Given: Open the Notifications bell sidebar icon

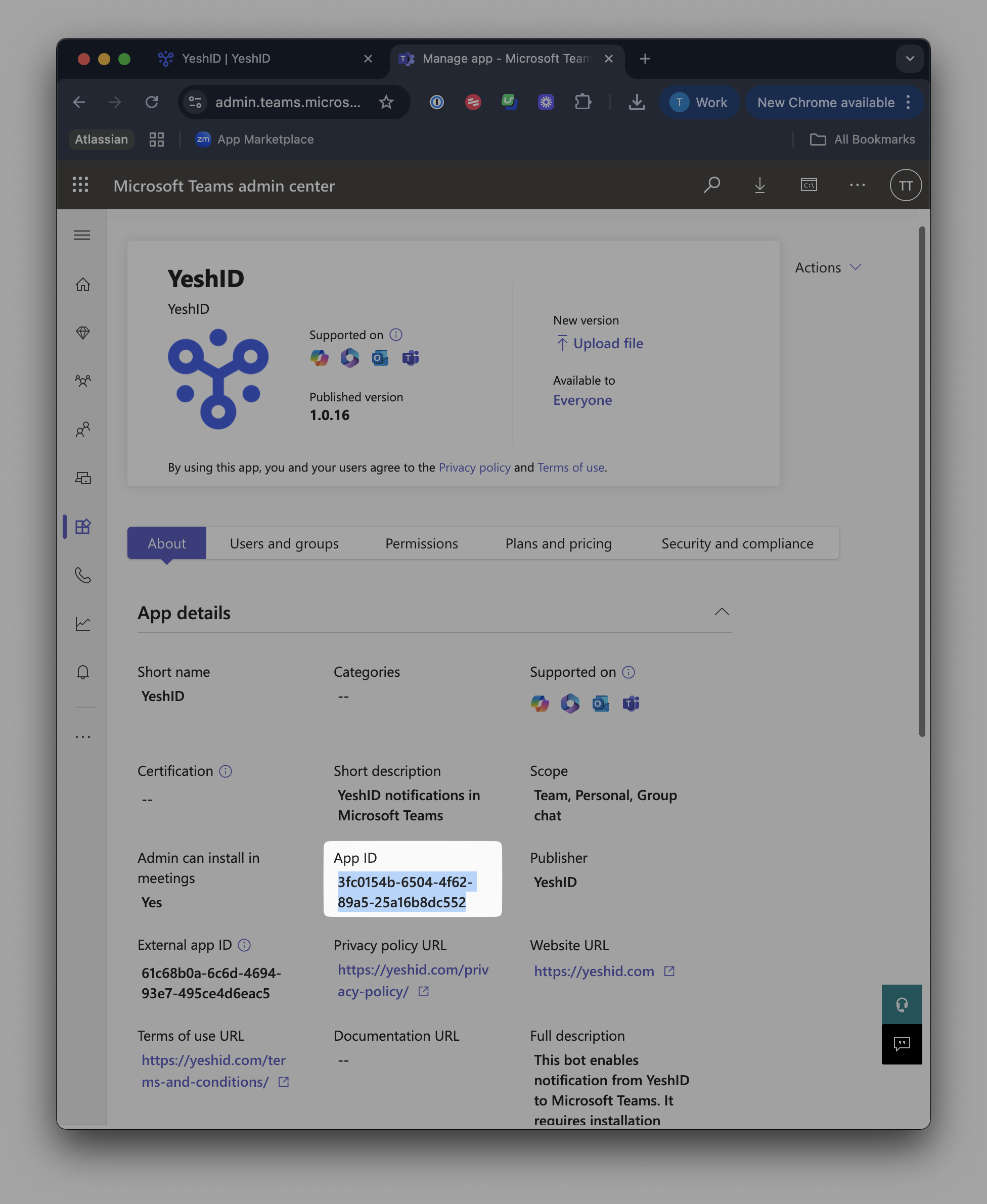Looking at the screenshot, I should click(83, 672).
